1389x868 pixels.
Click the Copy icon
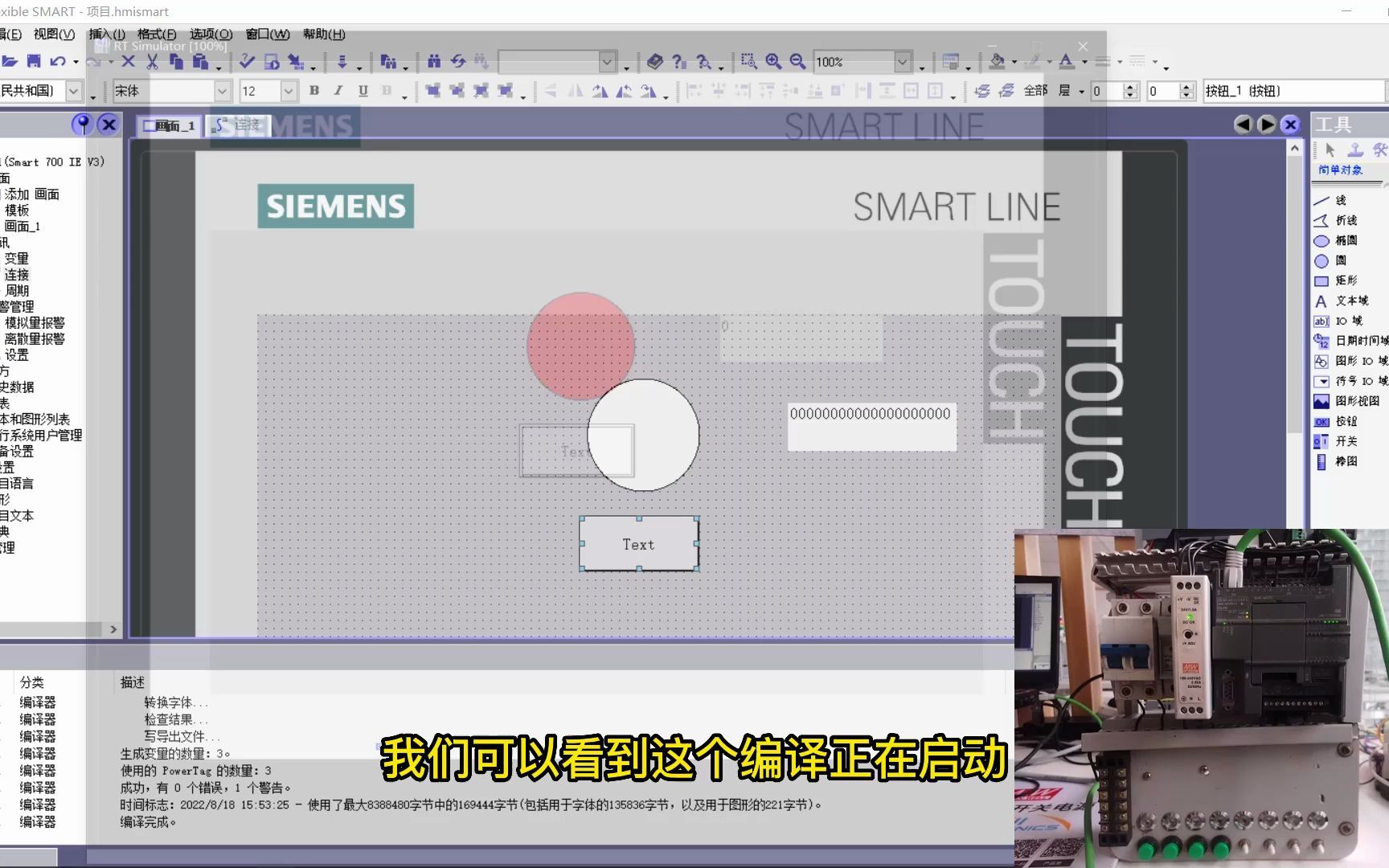(176, 61)
